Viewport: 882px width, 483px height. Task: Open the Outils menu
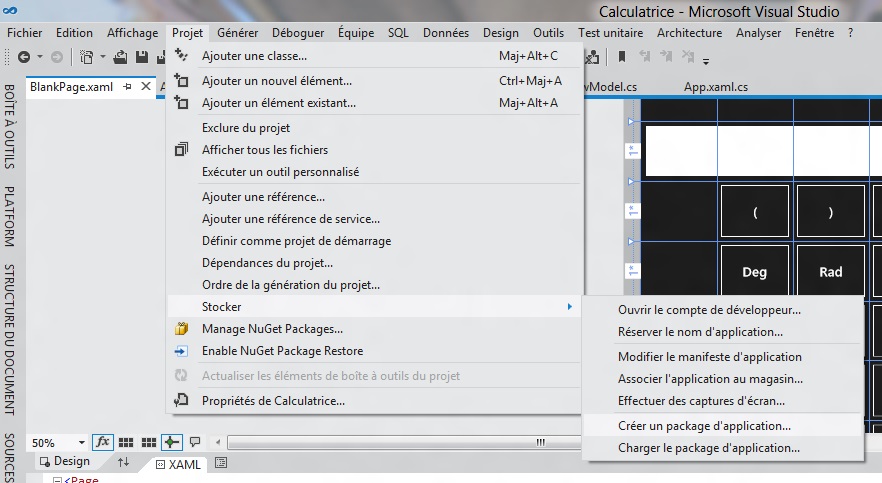[548, 33]
